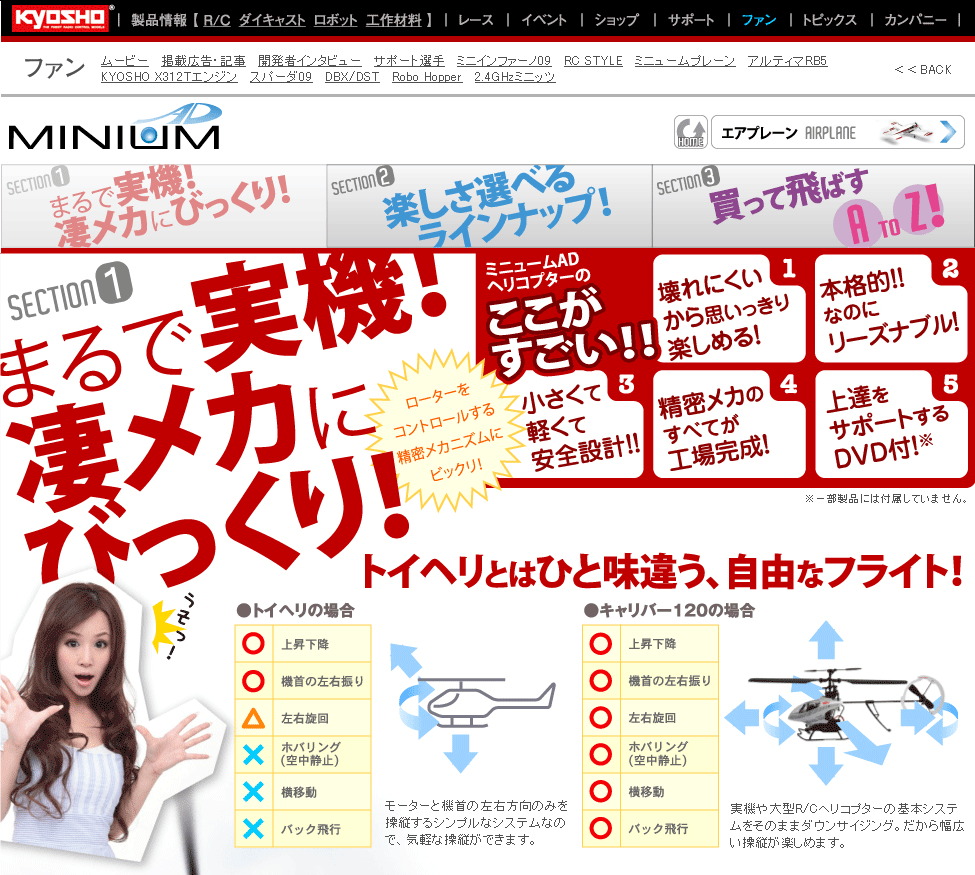Select ファン in top navigation
Image resolution: width=975 pixels, height=875 pixels.
click(759, 21)
